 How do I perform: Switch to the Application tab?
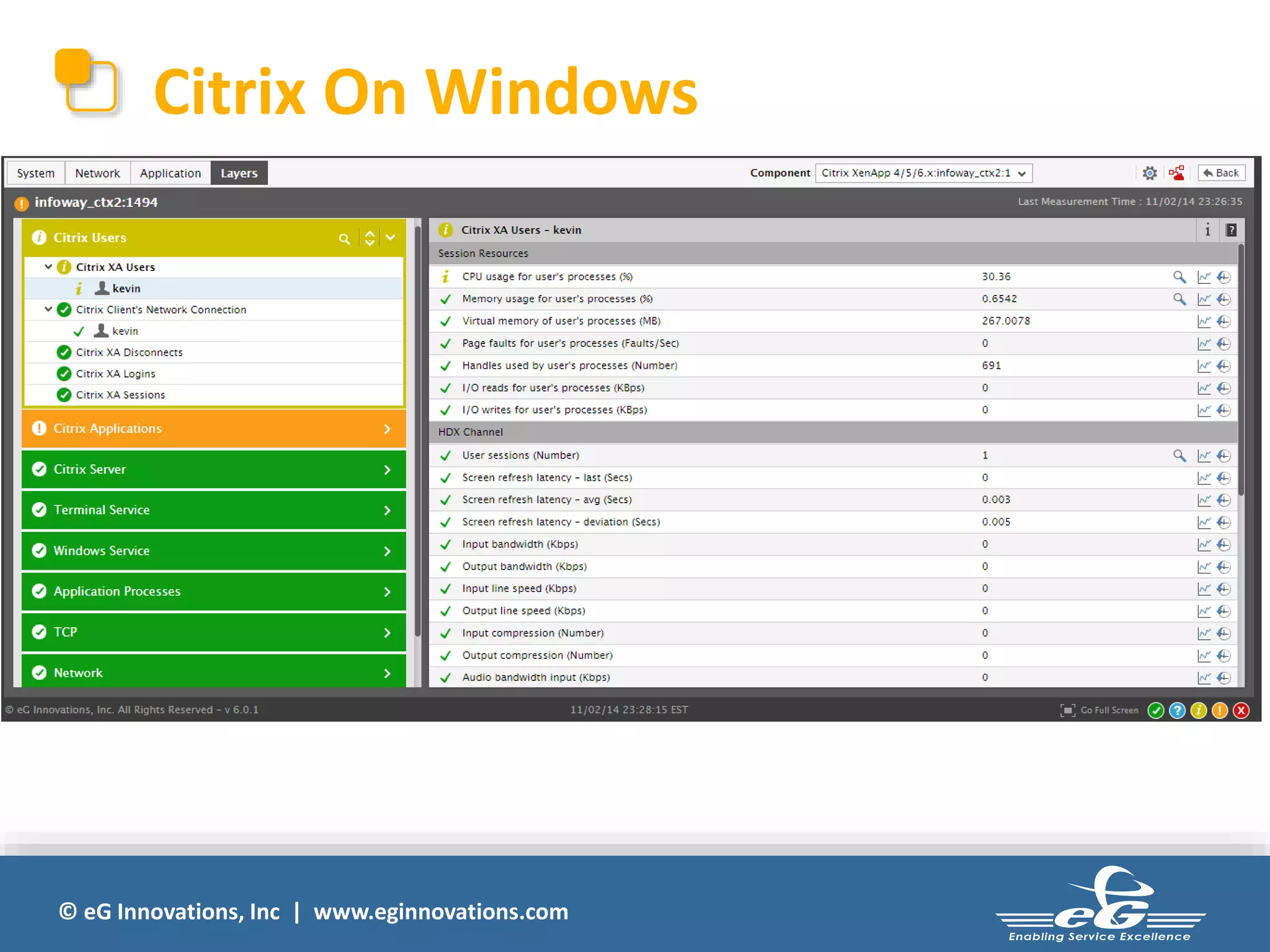click(171, 173)
